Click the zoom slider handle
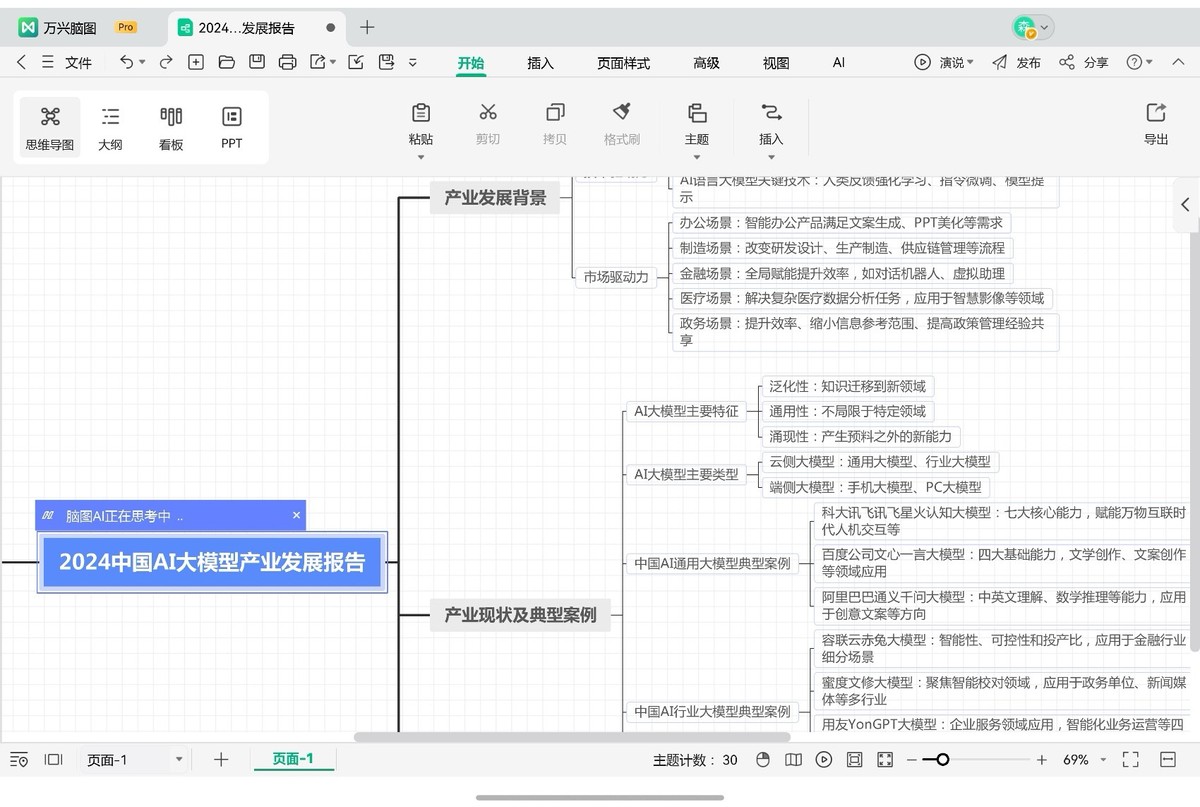Viewport: 1200px width, 807px height. pyautogui.click(x=942, y=760)
